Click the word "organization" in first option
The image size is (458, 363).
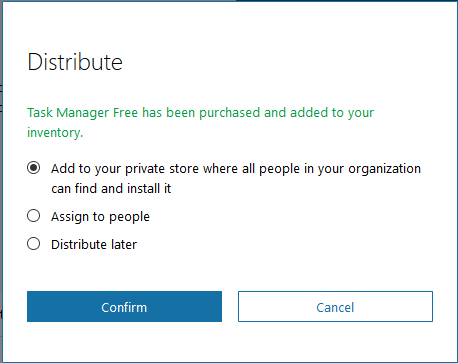[x=385, y=169]
